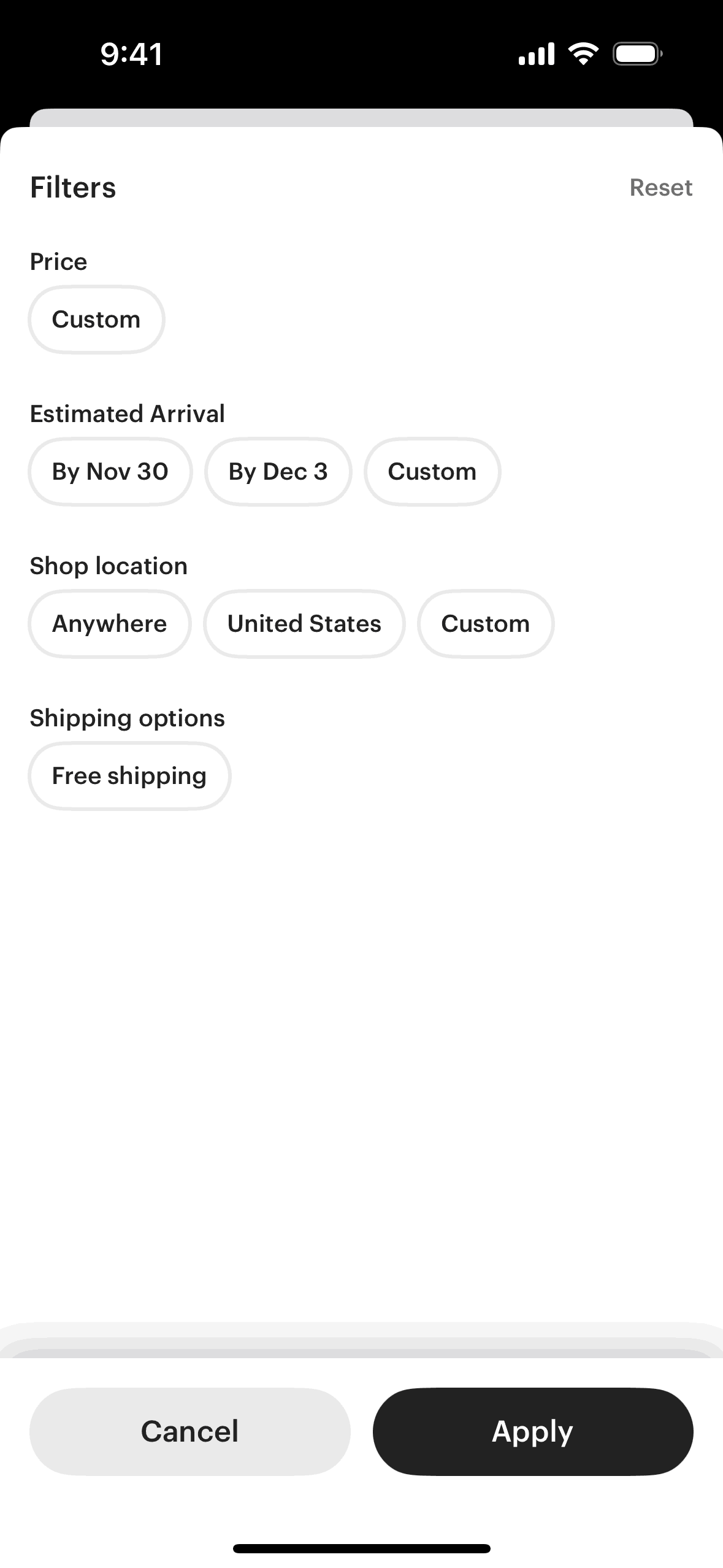Tap the Estimated Arrival section heading
This screenshot has height=1568, width=723.
128,414
